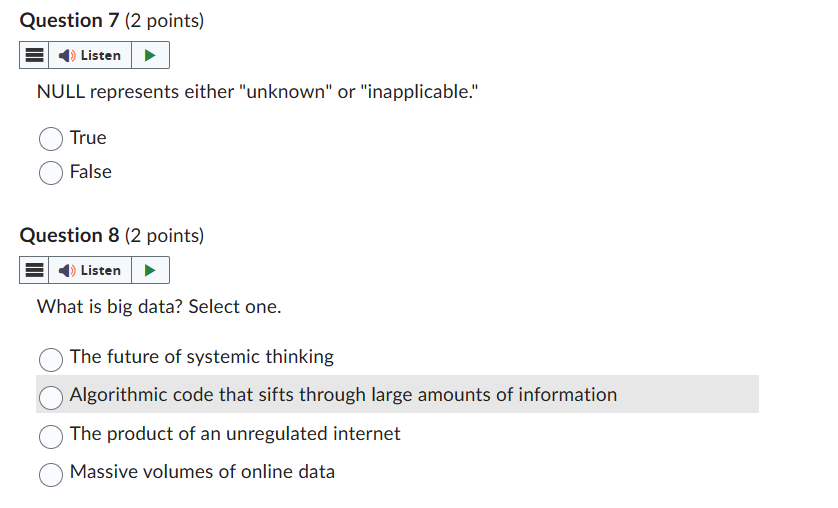Pick the "Massive volumes of online data" radio circle
The image size is (838, 508).
point(51,473)
